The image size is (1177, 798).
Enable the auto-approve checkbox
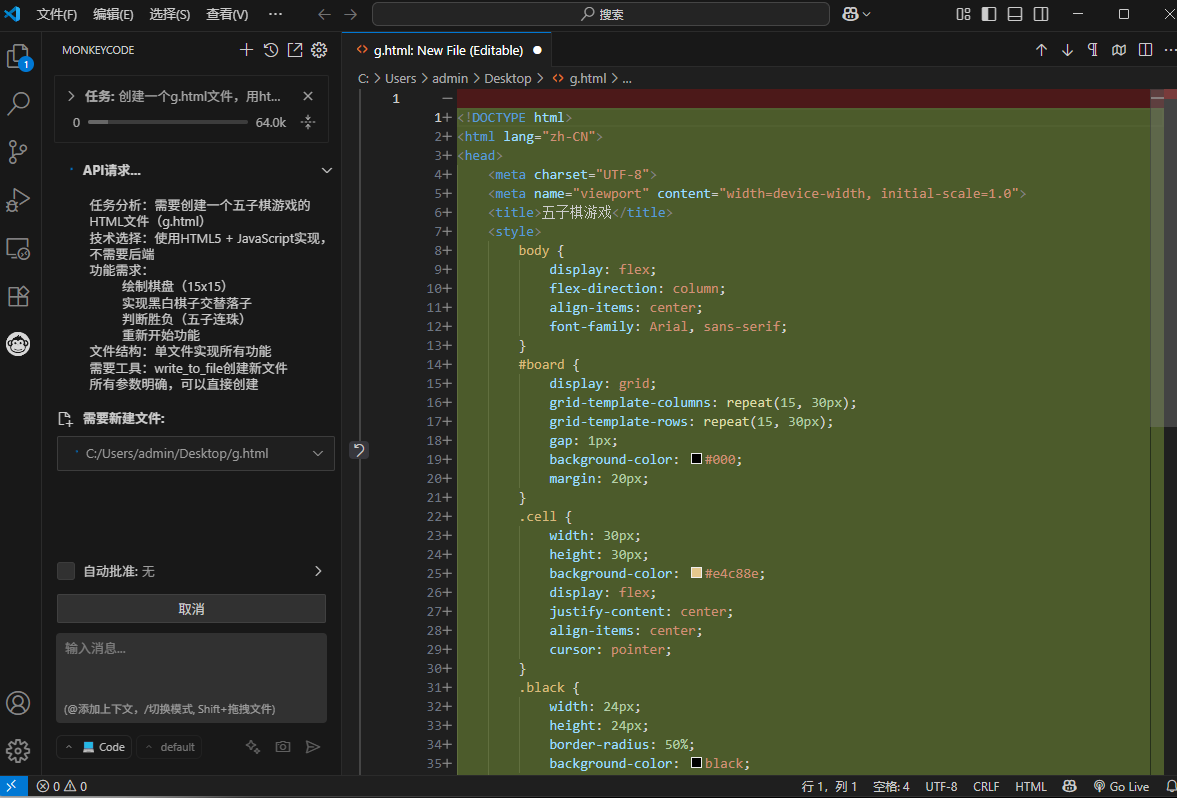pyautogui.click(x=66, y=571)
